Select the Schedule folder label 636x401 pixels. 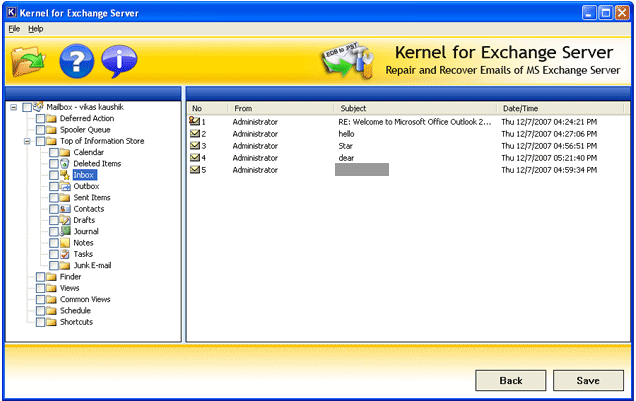pos(75,311)
